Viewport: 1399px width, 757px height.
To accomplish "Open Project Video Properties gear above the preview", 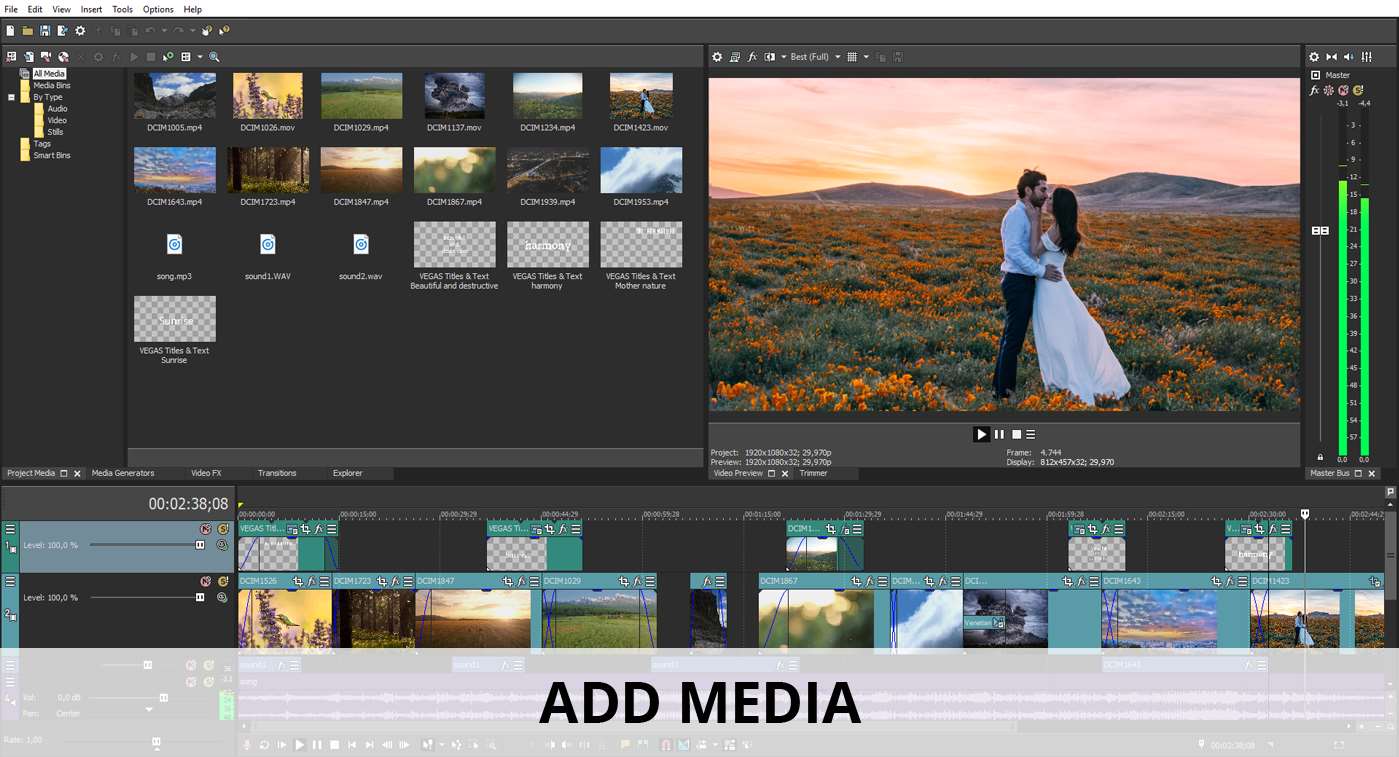I will point(717,57).
